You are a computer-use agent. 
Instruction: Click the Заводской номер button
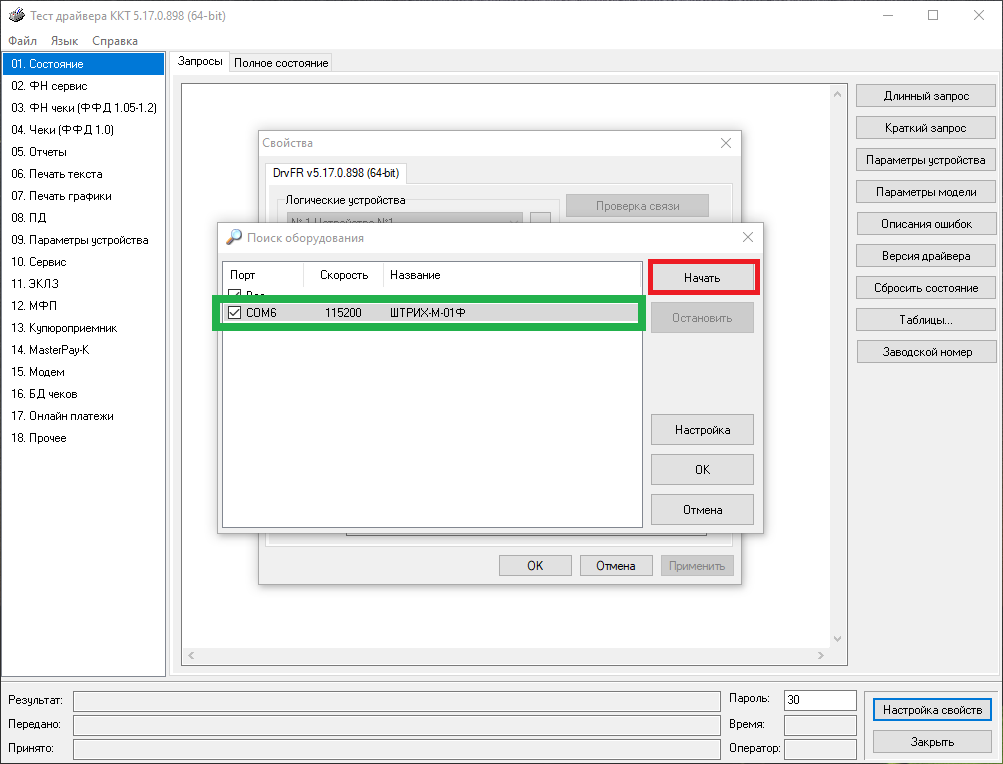[x=926, y=352]
